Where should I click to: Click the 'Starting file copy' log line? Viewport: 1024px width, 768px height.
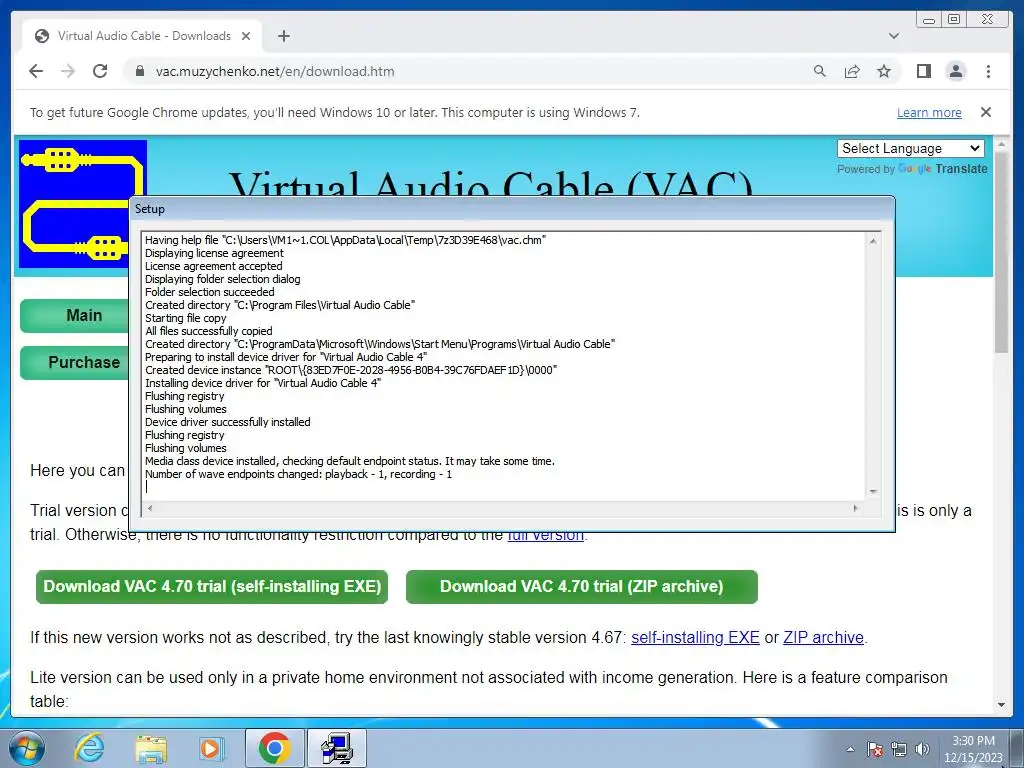[185, 318]
